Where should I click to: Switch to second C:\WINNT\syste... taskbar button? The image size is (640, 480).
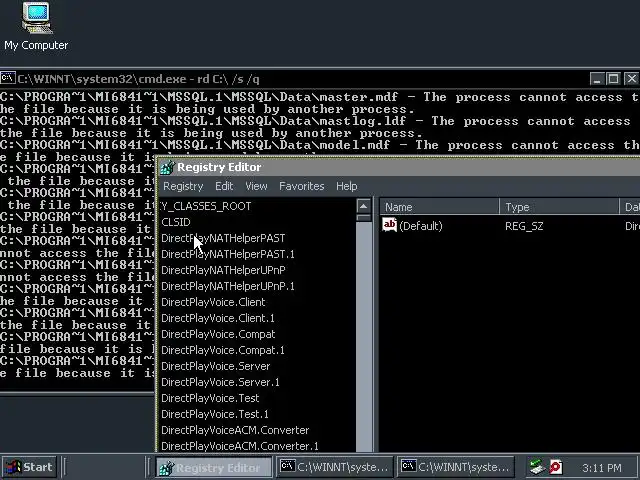pyautogui.click(x=456, y=467)
